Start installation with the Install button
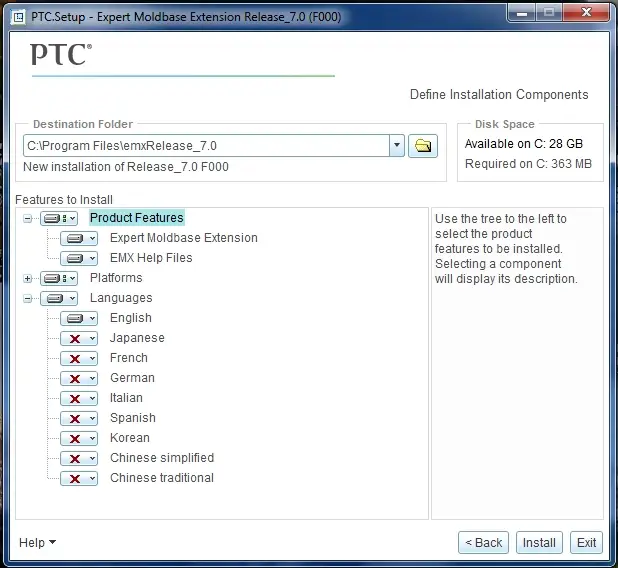The image size is (618, 568). [539, 543]
